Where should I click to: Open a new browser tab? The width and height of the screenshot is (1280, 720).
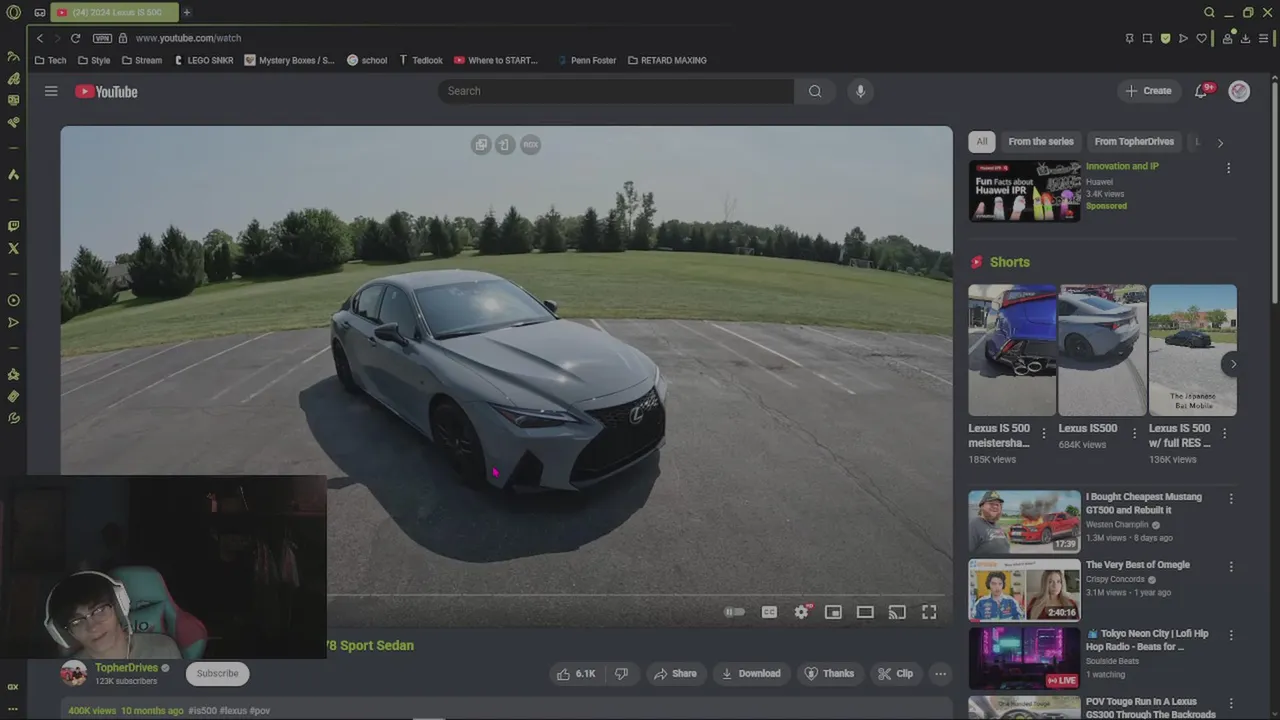[x=186, y=13]
